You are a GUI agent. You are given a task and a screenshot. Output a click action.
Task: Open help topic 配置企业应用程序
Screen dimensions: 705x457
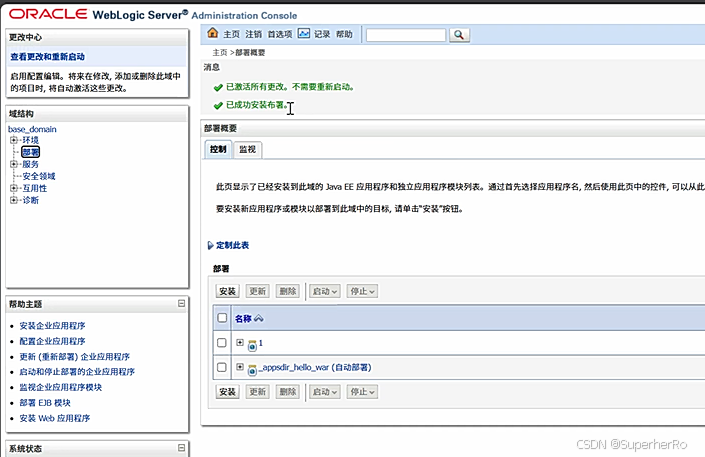pyautogui.click(x=53, y=341)
